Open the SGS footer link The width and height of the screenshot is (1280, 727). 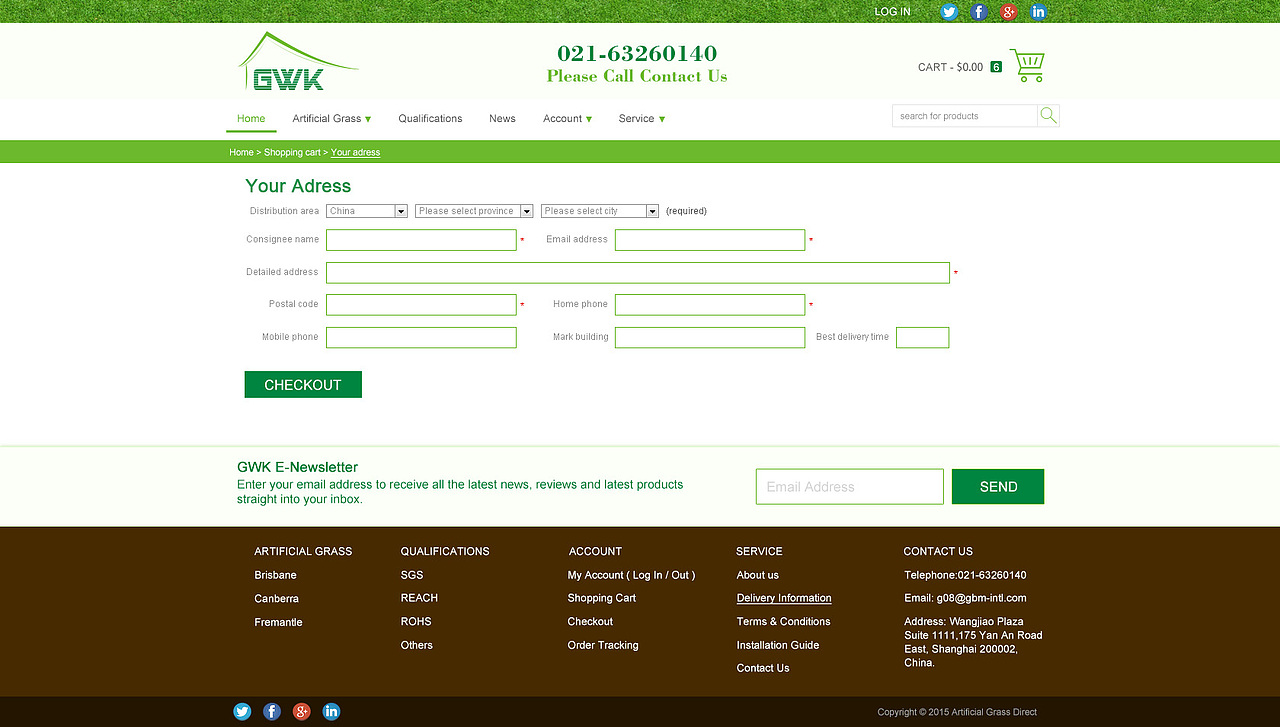click(412, 575)
